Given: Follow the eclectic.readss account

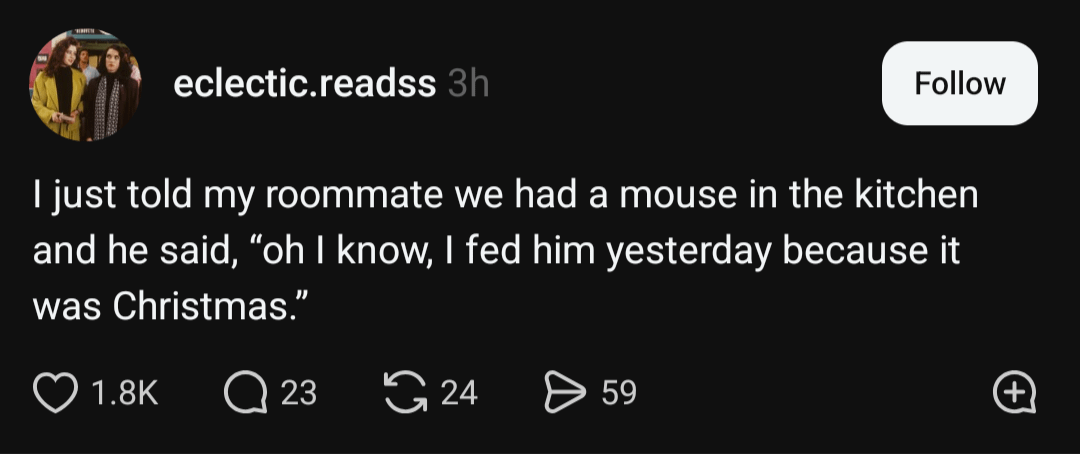Looking at the screenshot, I should (959, 83).
